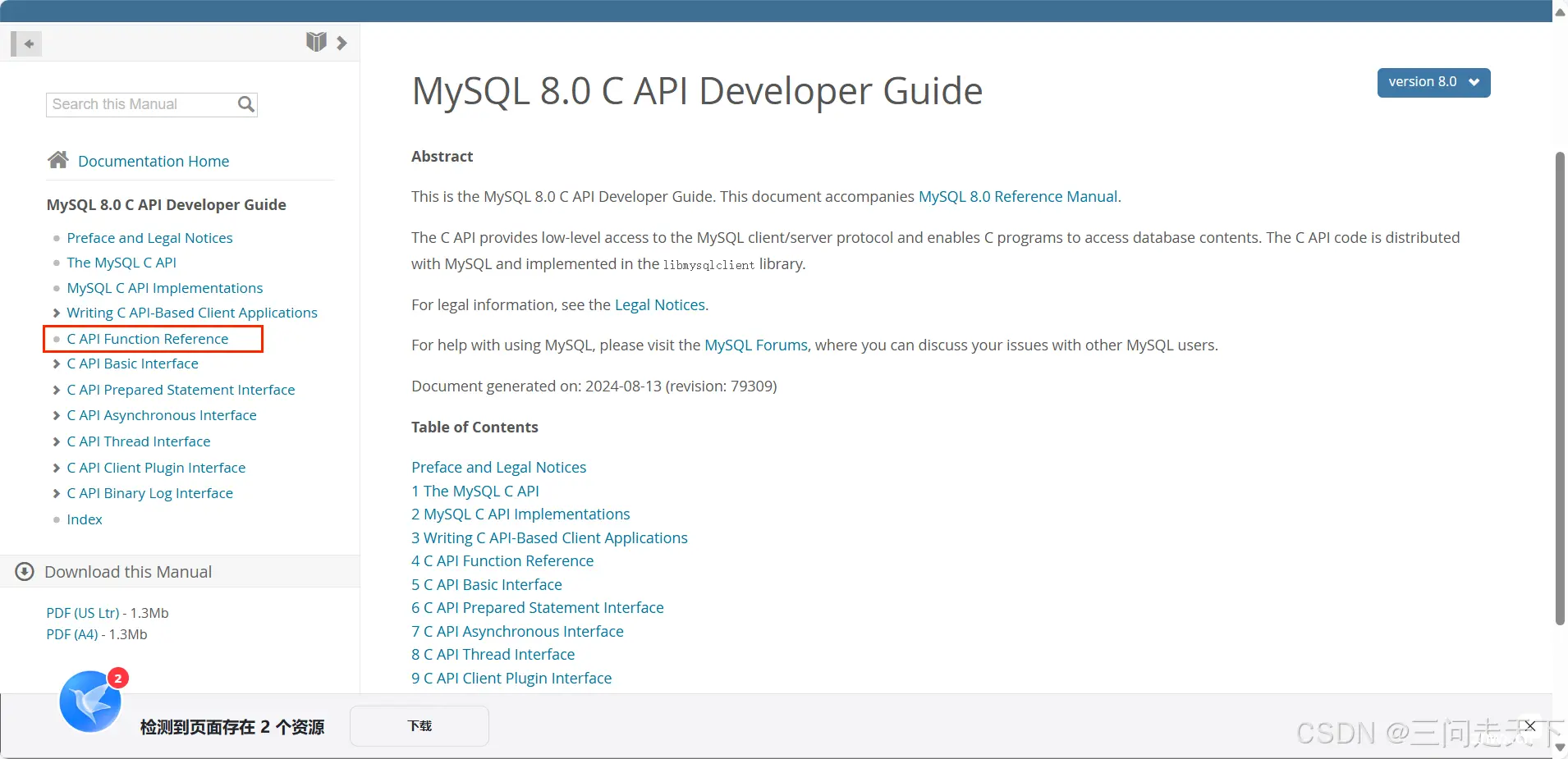Screen dimensions: 1568x759
Task: Open 2 MySQL C API Implementations contents link
Action: click(x=520, y=514)
